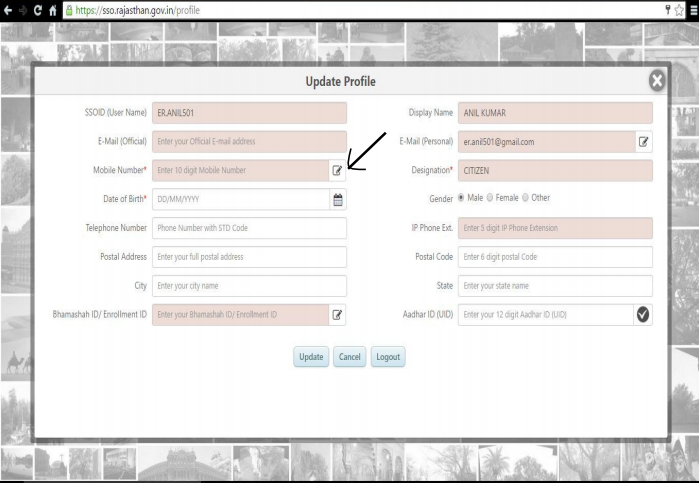699x485 pixels.
Task: Open the Date of Birth calendar picker
Action: tap(338, 199)
